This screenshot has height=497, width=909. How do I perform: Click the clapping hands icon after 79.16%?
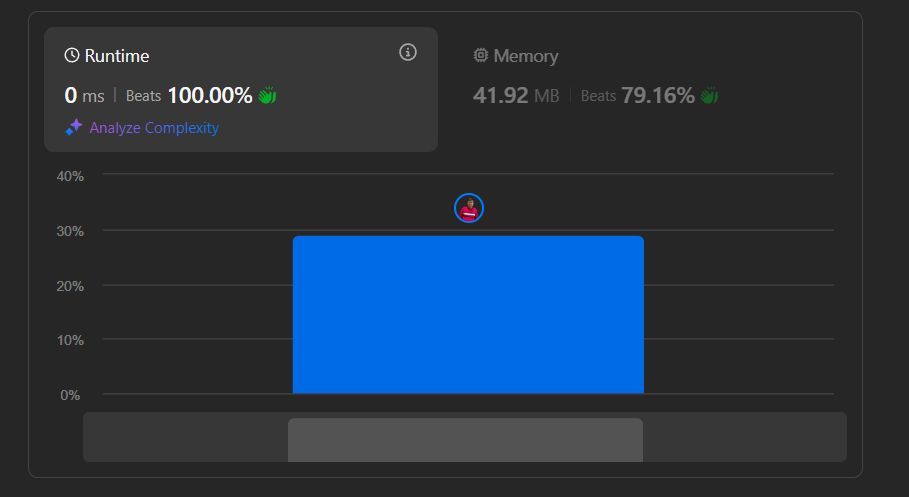coord(709,96)
